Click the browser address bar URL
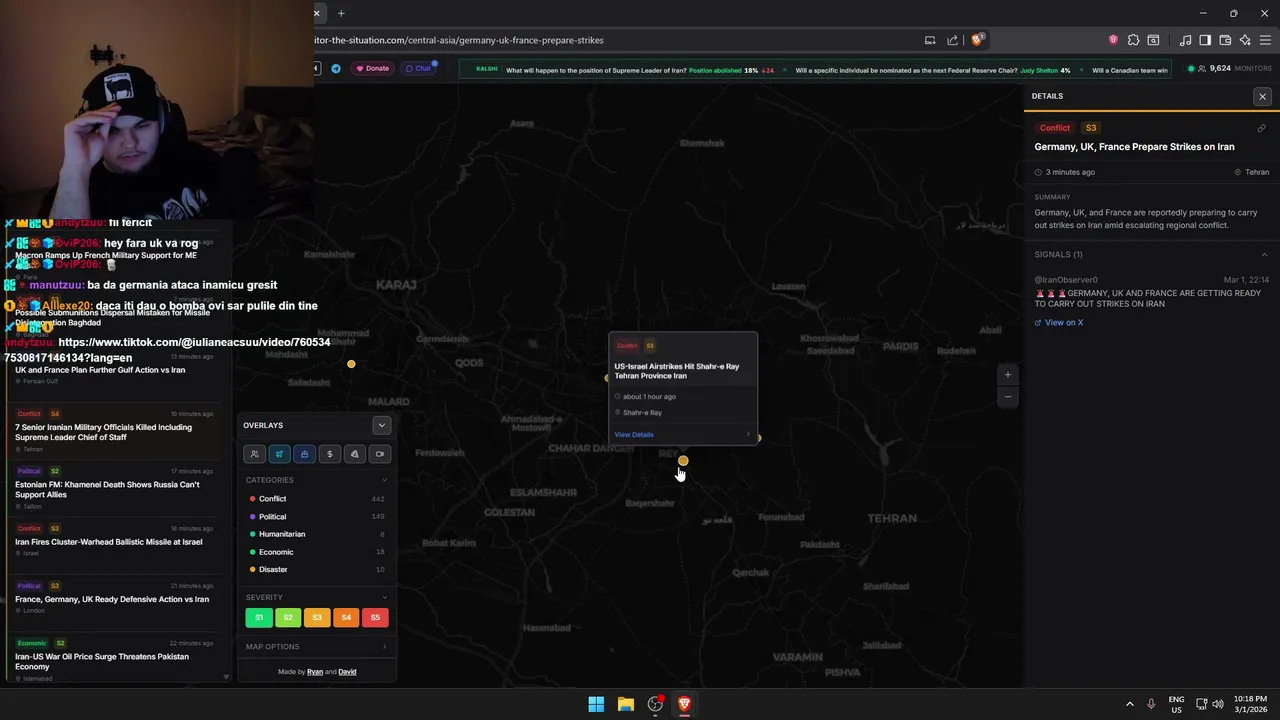The height and width of the screenshot is (720, 1280). tap(459, 40)
